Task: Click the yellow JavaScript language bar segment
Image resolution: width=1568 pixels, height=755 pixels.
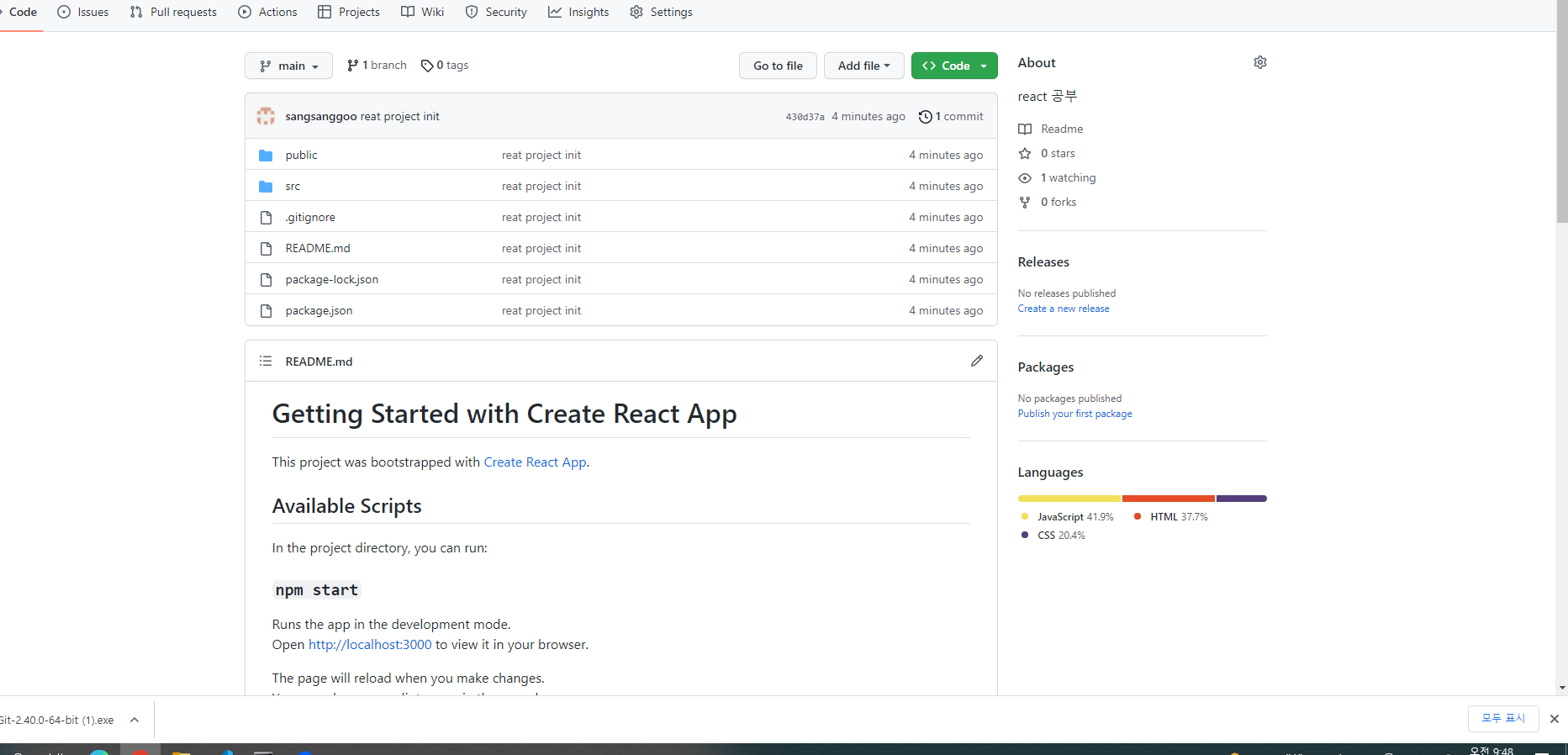Action: click(1069, 499)
